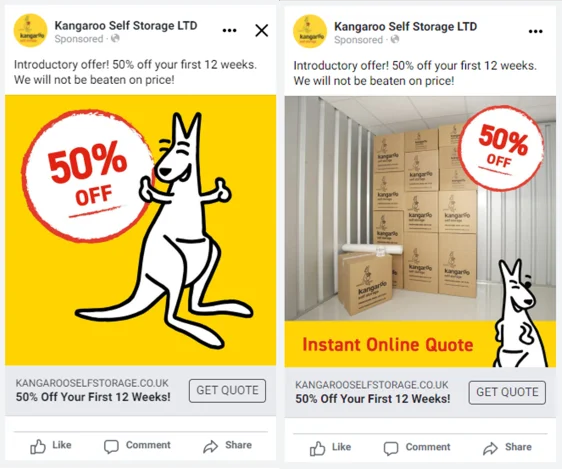Open the three-dot menu on the left ad
This screenshot has width=562, height=469.
(229, 31)
